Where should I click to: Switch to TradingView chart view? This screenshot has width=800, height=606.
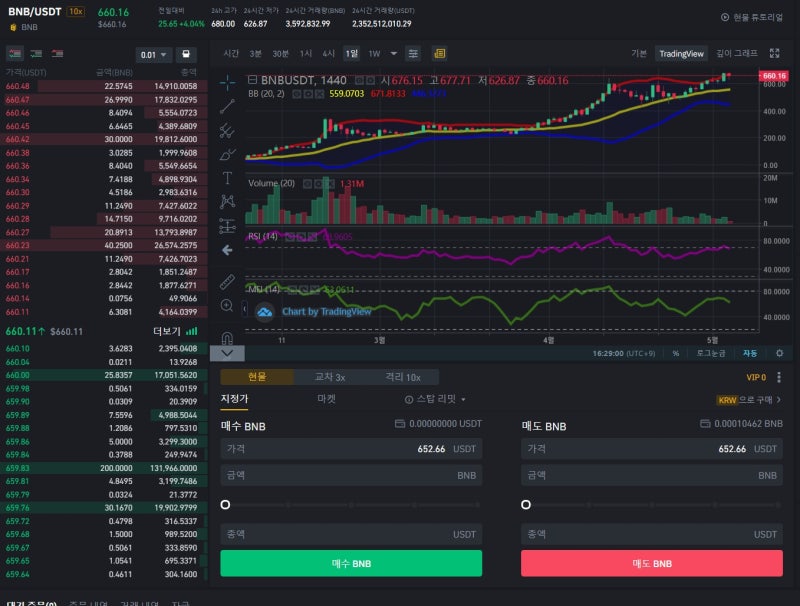pyautogui.click(x=681, y=54)
